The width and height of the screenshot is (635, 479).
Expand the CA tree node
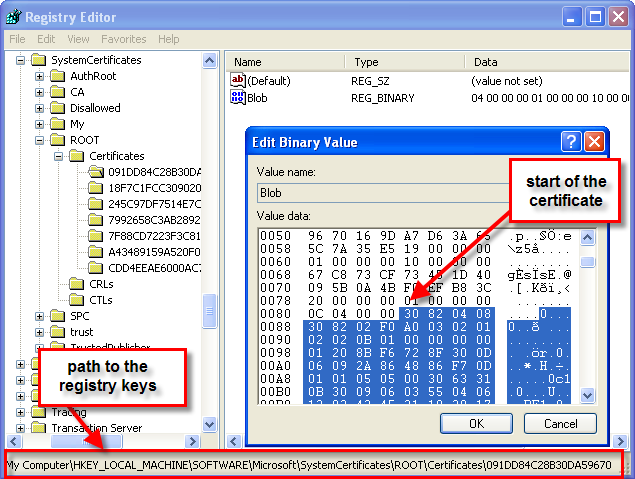click(x=40, y=92)
